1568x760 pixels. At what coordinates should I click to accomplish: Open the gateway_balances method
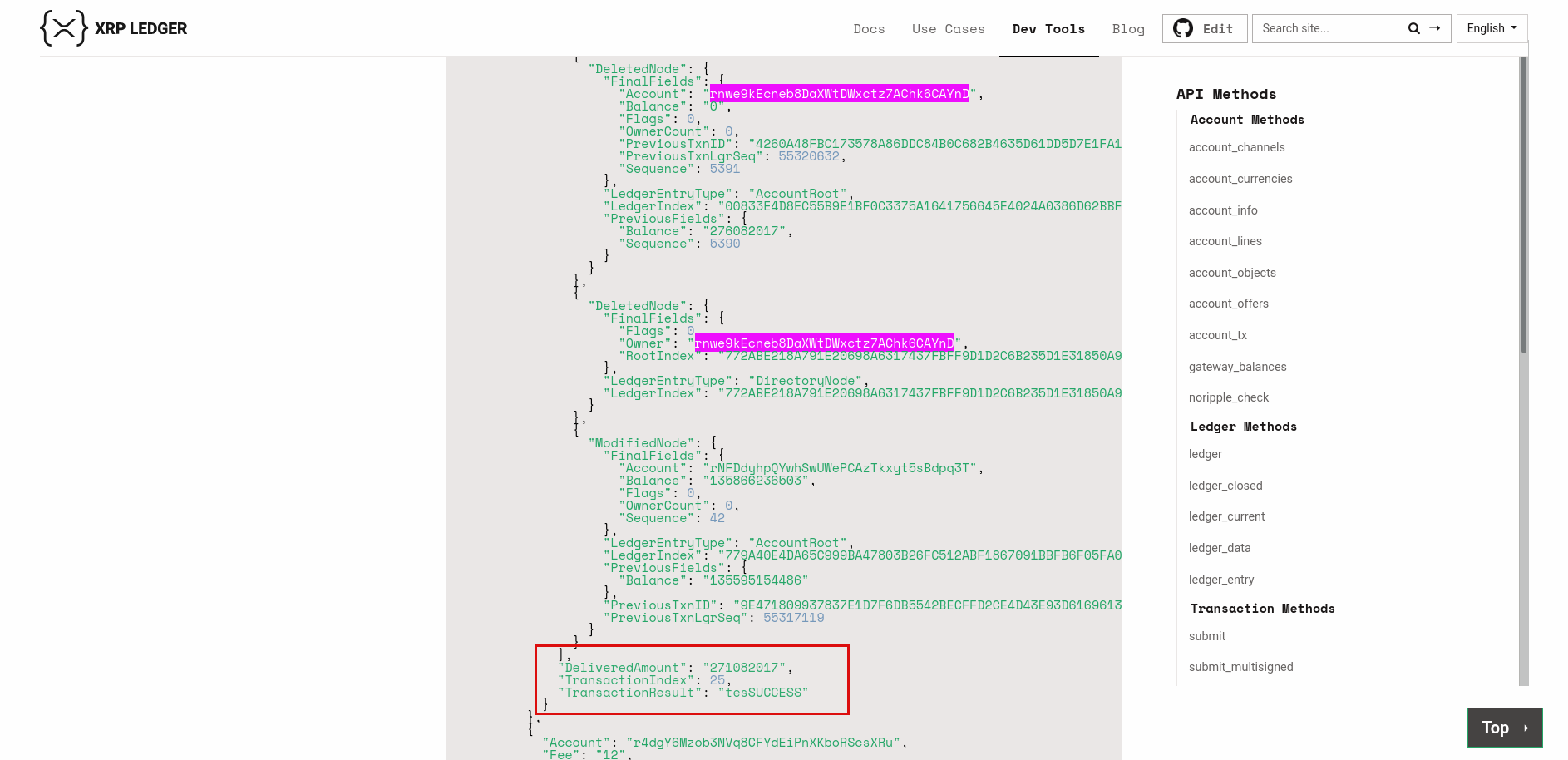(1237, 367)
